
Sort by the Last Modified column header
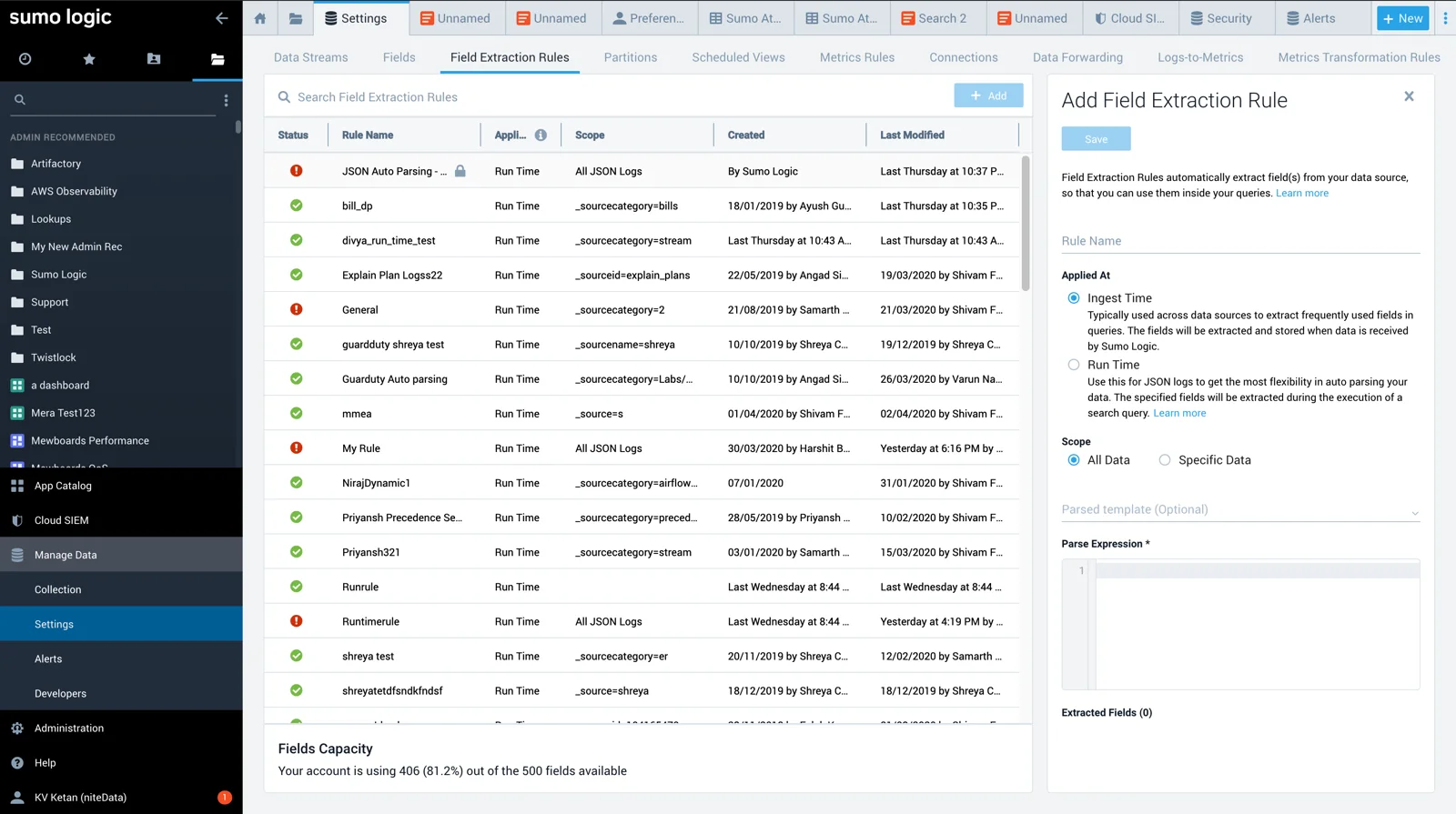pyautogui.click(x=912, y=136)
